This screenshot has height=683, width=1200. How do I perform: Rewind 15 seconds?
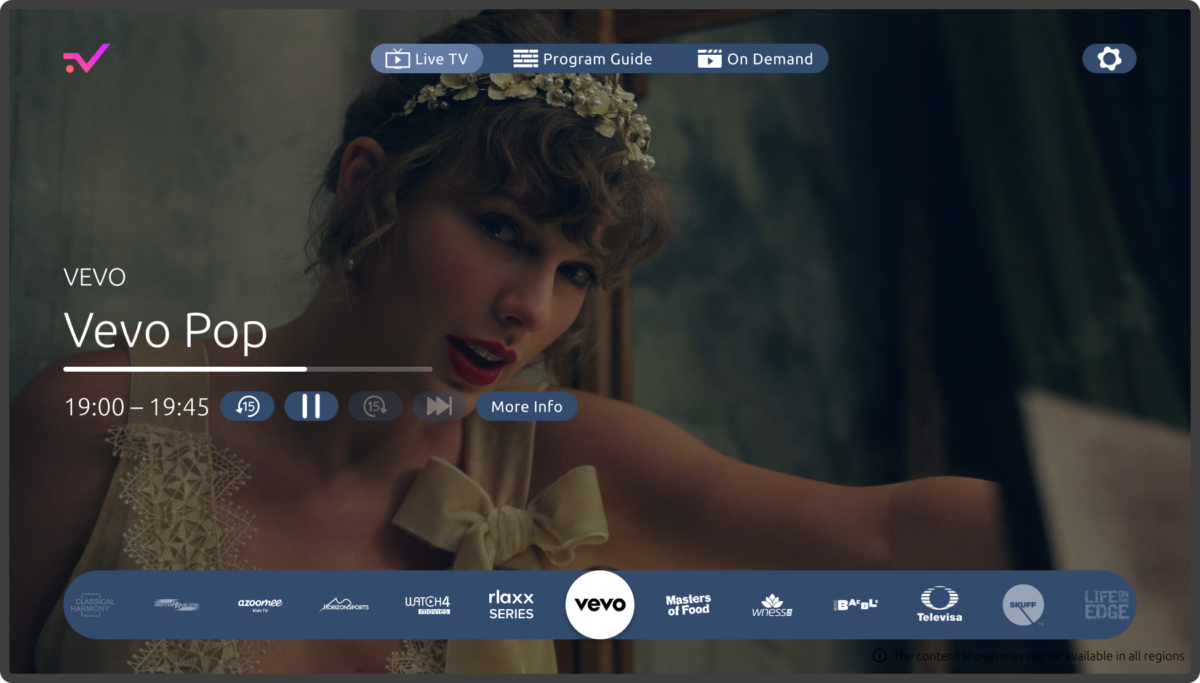(247, 406)
